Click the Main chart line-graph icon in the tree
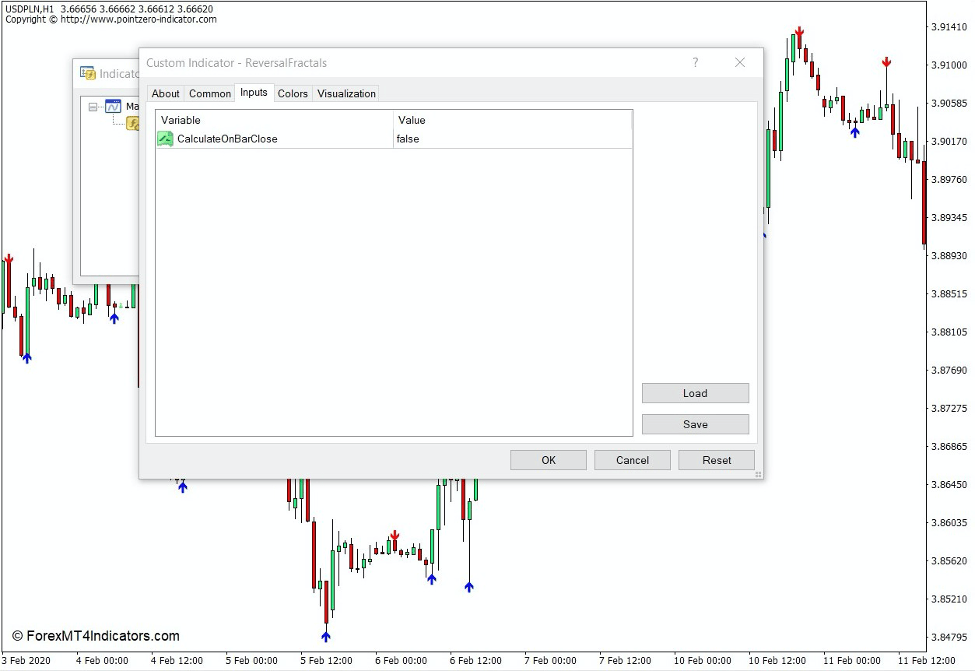 [x=113, y=106]
